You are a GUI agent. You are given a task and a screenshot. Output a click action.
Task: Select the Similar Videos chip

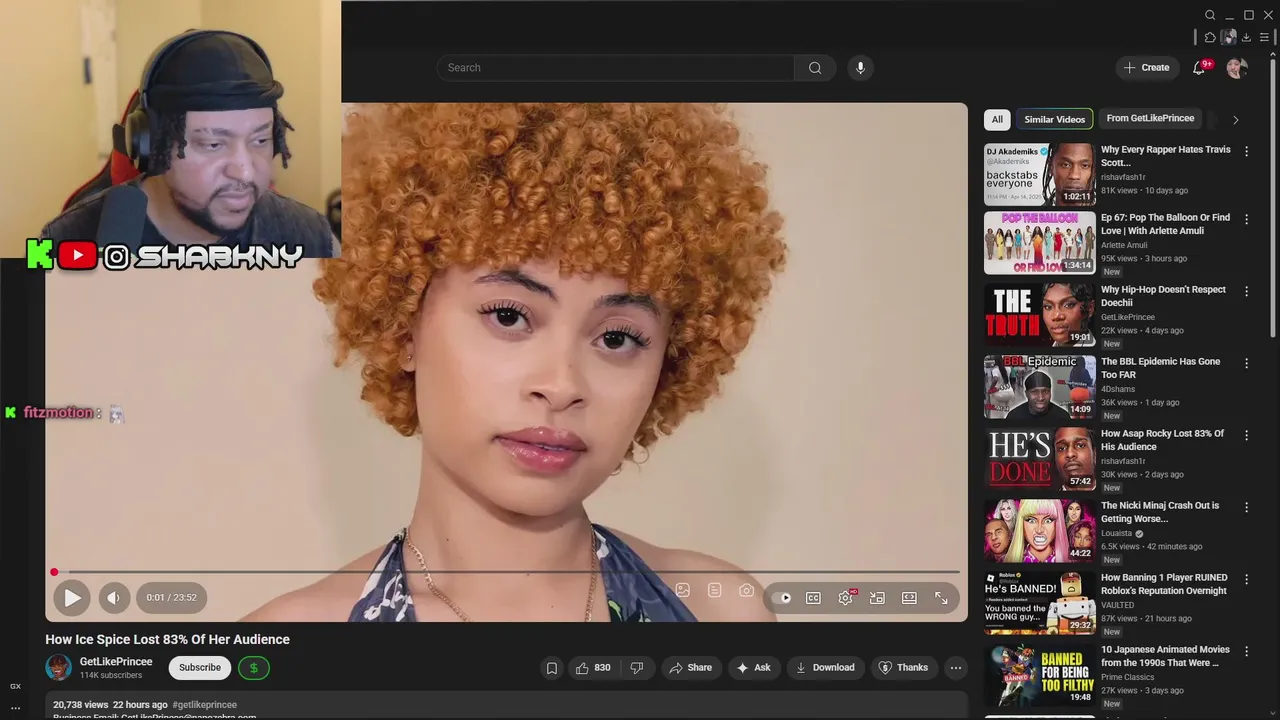pyautogui.click(x=1054, y=119)
